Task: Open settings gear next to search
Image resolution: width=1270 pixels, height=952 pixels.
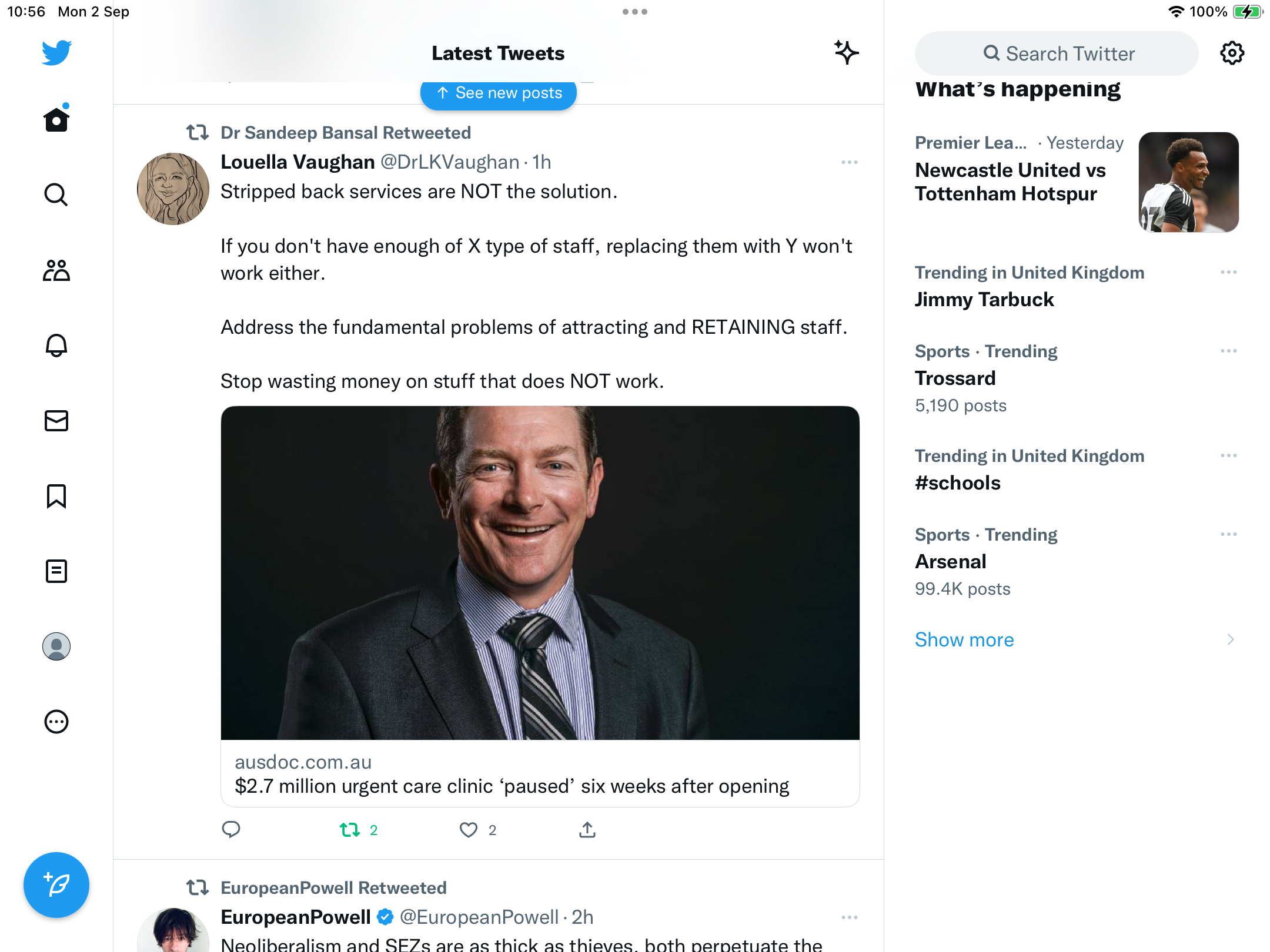Action: pos(1232,53)
